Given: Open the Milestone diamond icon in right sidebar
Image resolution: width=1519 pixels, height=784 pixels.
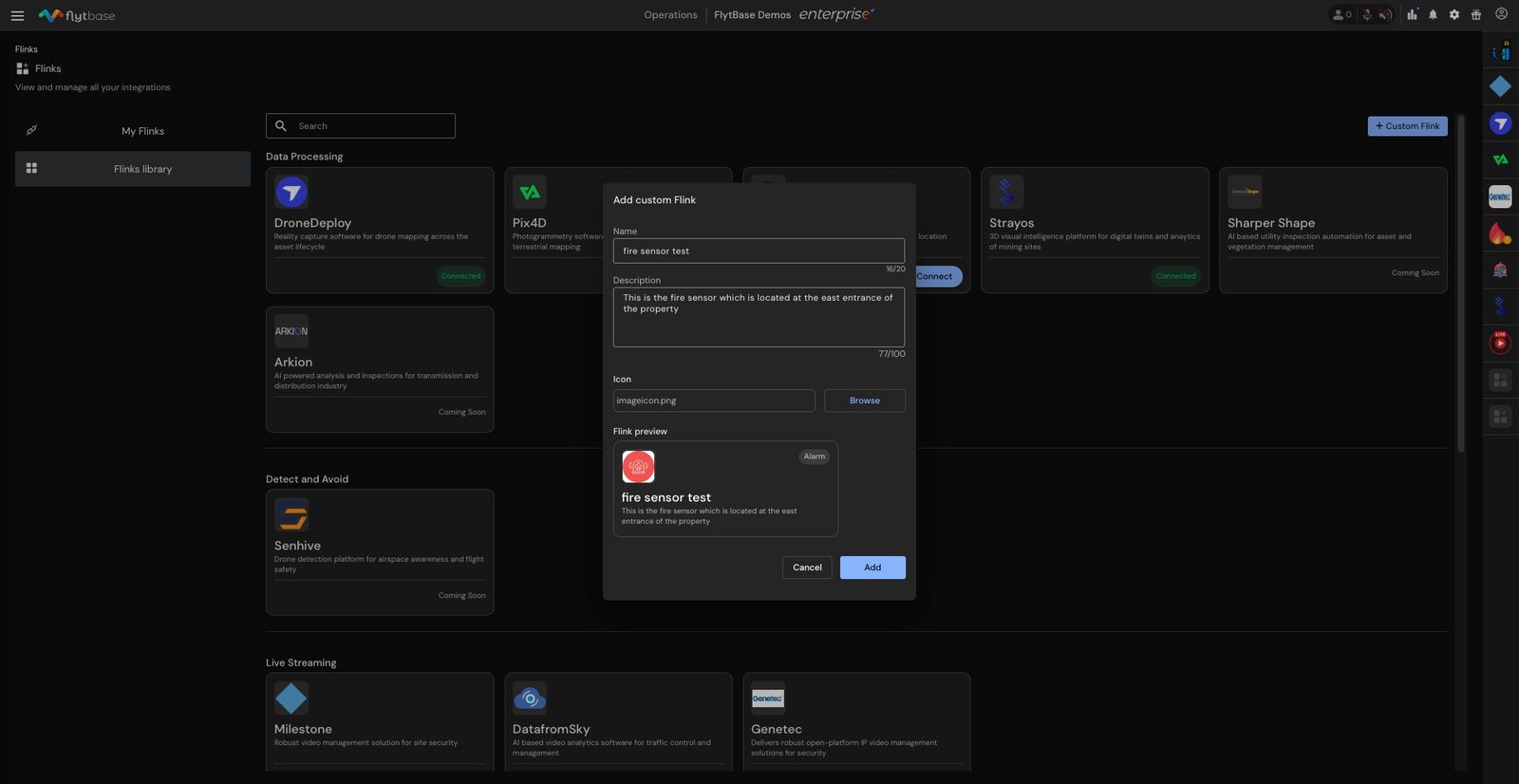Looking at the screenshot, I should 1500,86.
